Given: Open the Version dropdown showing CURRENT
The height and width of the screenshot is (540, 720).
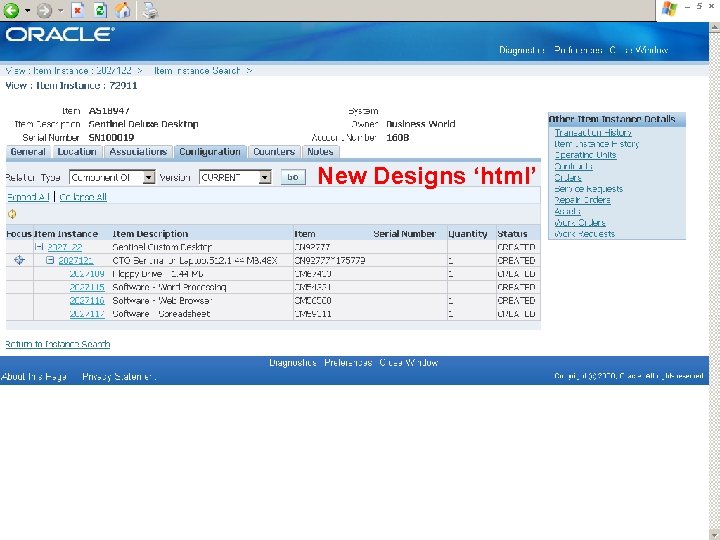Looking at the screenshot, I should (x=265, y=177).
